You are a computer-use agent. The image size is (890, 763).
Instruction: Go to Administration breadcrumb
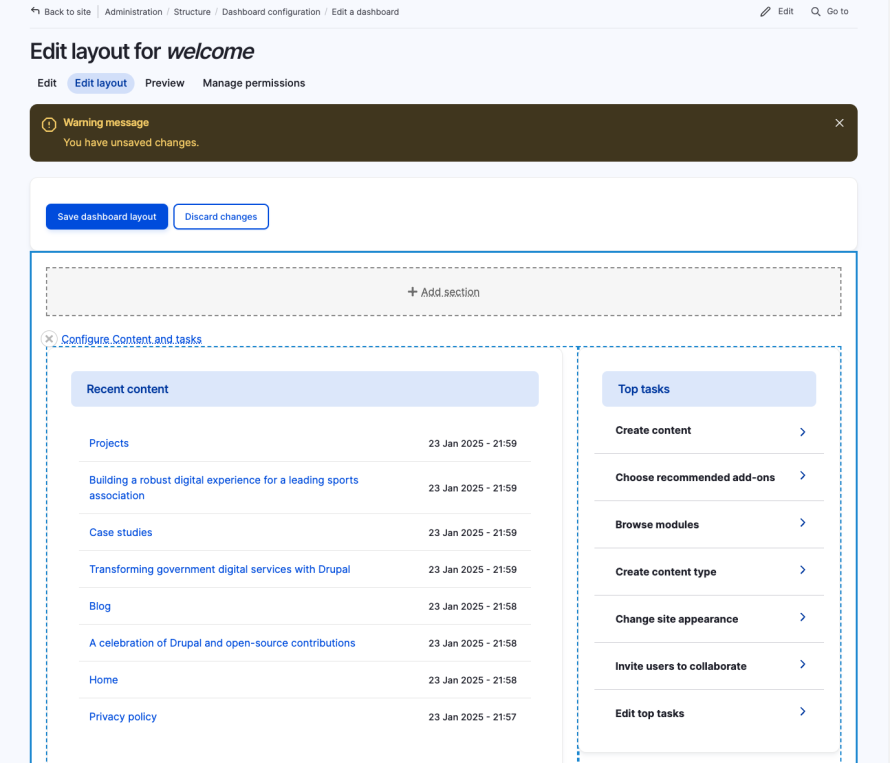click(133, 12)
